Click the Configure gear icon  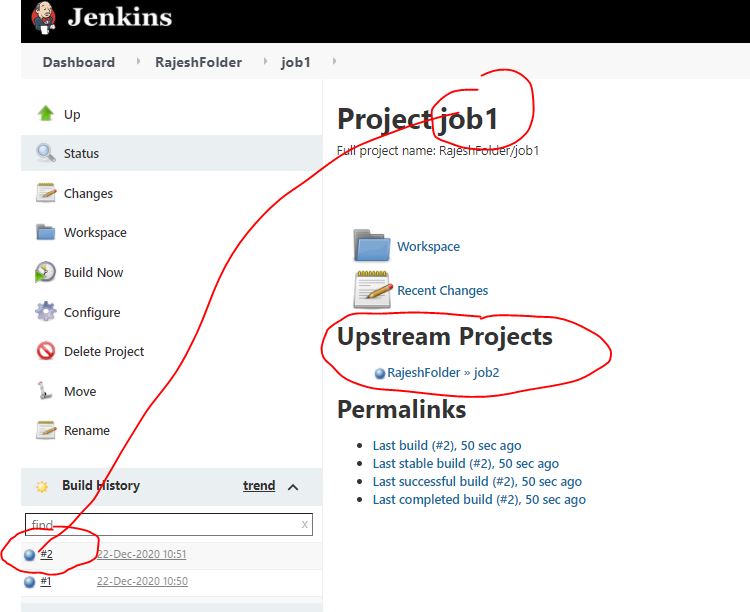click(x=46, y=312)
